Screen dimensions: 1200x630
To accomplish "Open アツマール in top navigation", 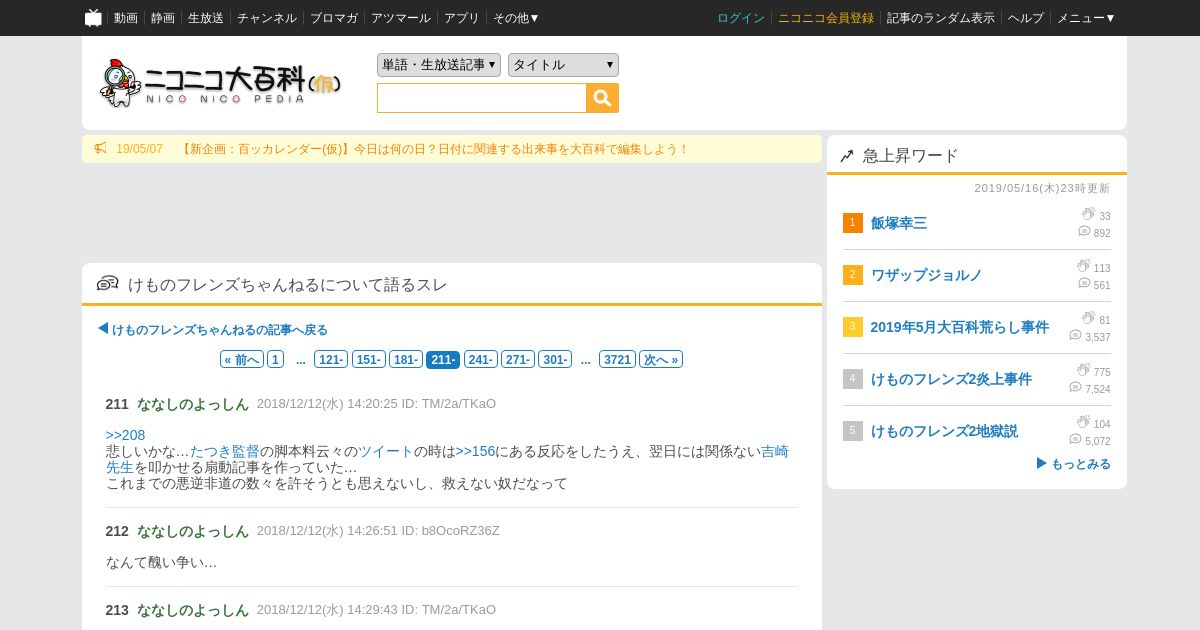I will point(401,18).
